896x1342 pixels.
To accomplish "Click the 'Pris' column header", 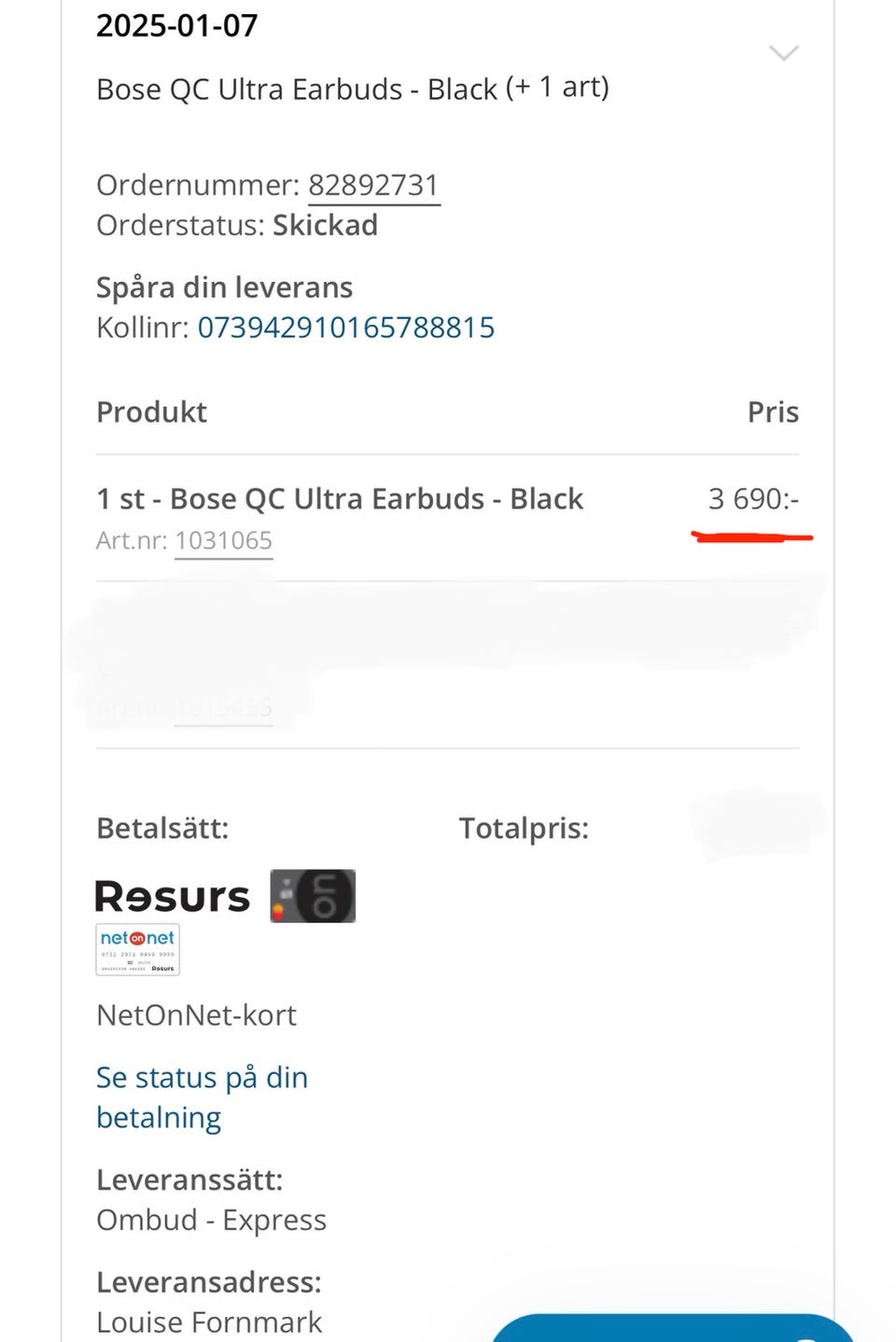I will 773,412.
